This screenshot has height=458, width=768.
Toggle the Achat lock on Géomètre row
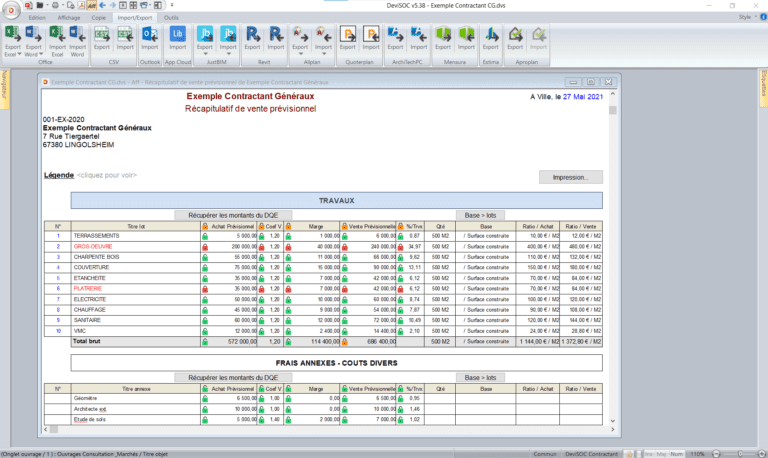pyautogui.click(x=205, y=399)
